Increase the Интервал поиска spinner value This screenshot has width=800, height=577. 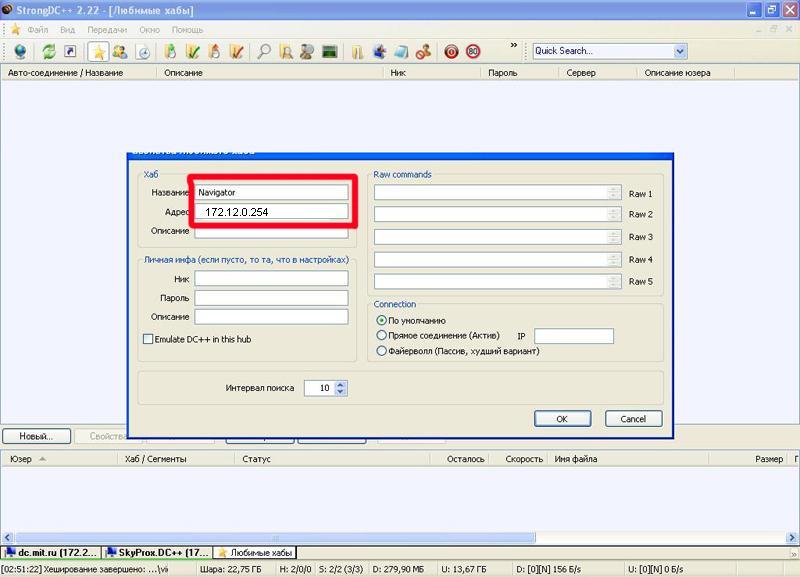pos(341,383)
